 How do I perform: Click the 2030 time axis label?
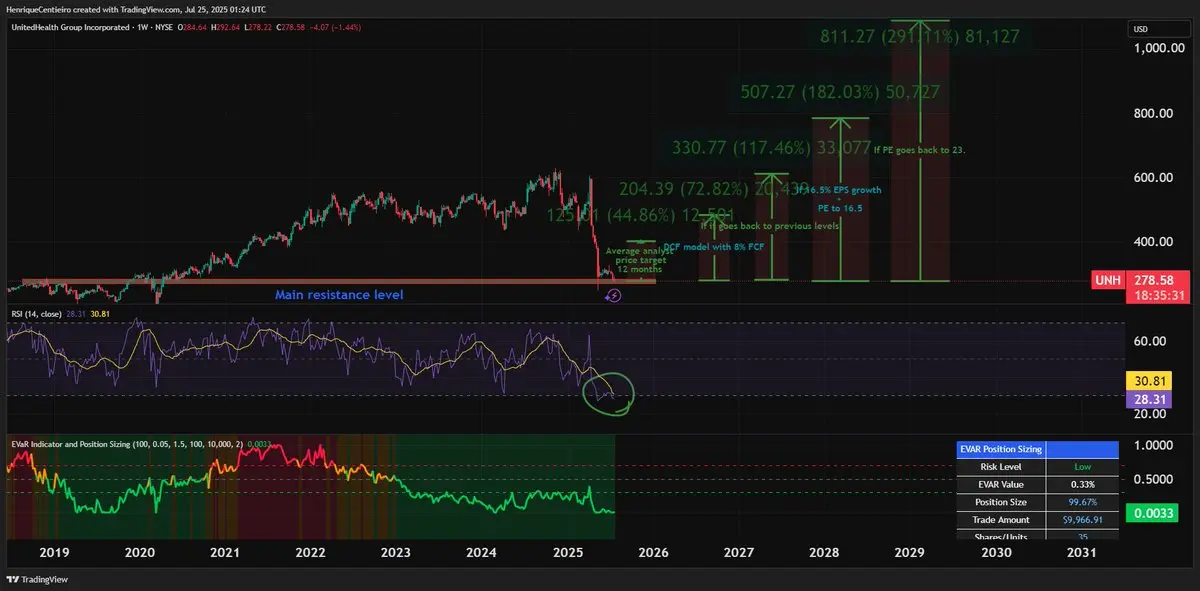[x=996, y=553]
